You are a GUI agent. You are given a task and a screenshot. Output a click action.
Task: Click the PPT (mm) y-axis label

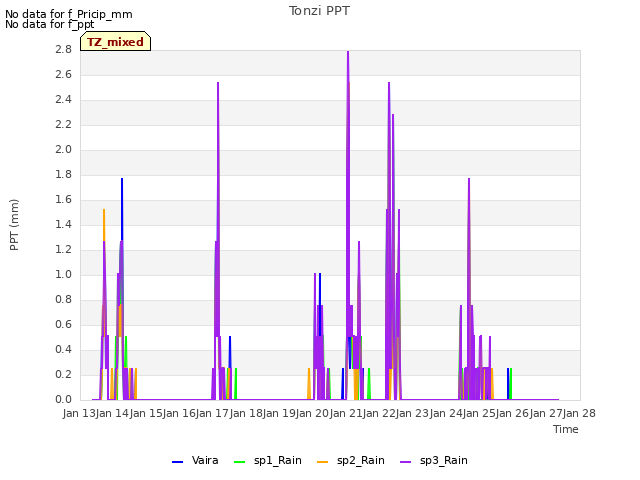point(14,224)
